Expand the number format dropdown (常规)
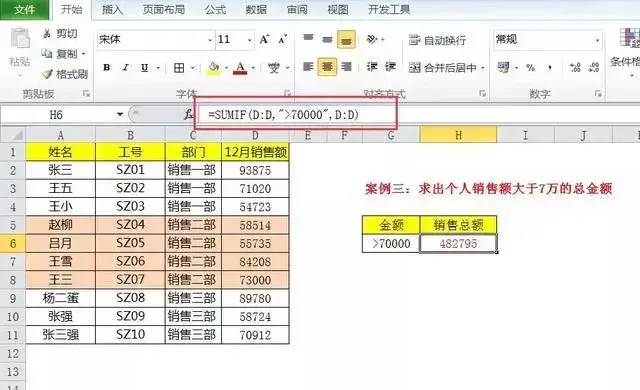Viewport: 640px width, 390px height. (597, 40)
